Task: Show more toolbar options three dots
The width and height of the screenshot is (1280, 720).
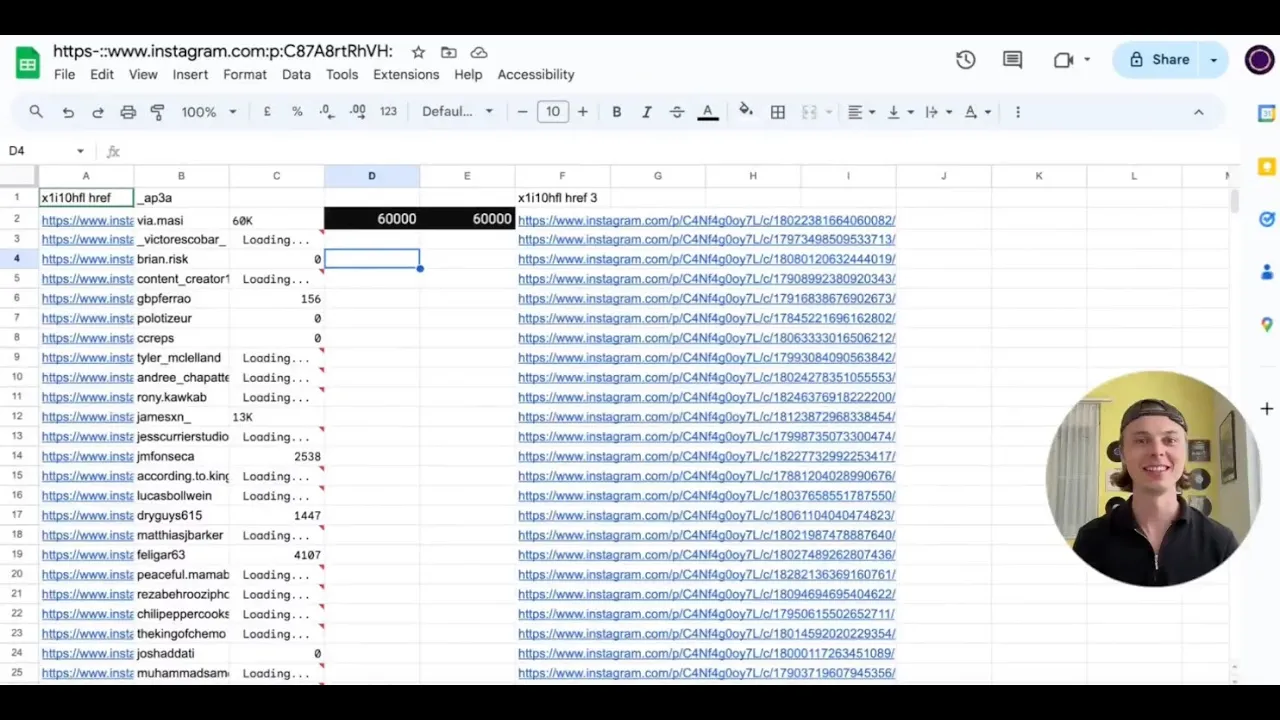Action: pos(1018,112)
